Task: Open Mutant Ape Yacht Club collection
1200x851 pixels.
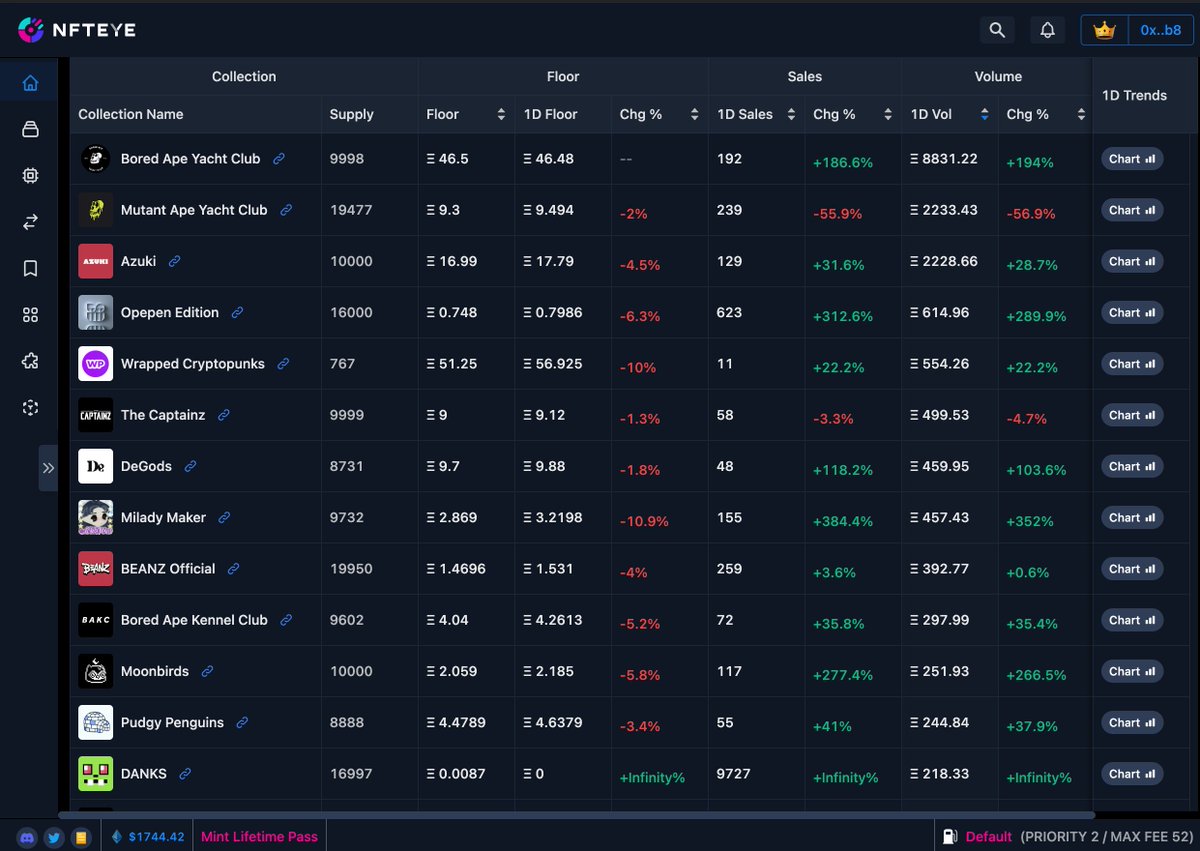Action: pyautogui.click(x=194, y=210)
